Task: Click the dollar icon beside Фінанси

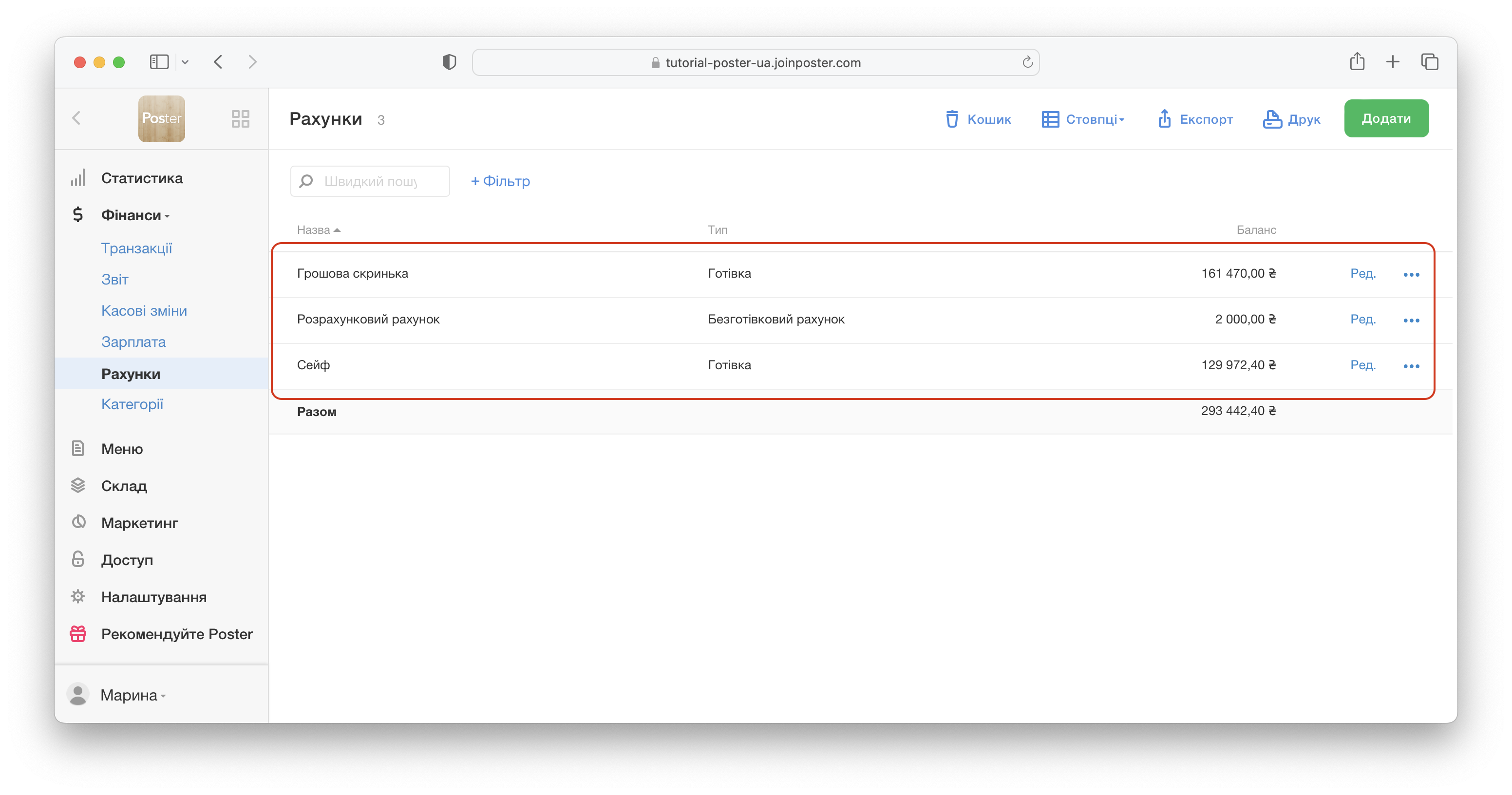Action: [x=77, y=215]
